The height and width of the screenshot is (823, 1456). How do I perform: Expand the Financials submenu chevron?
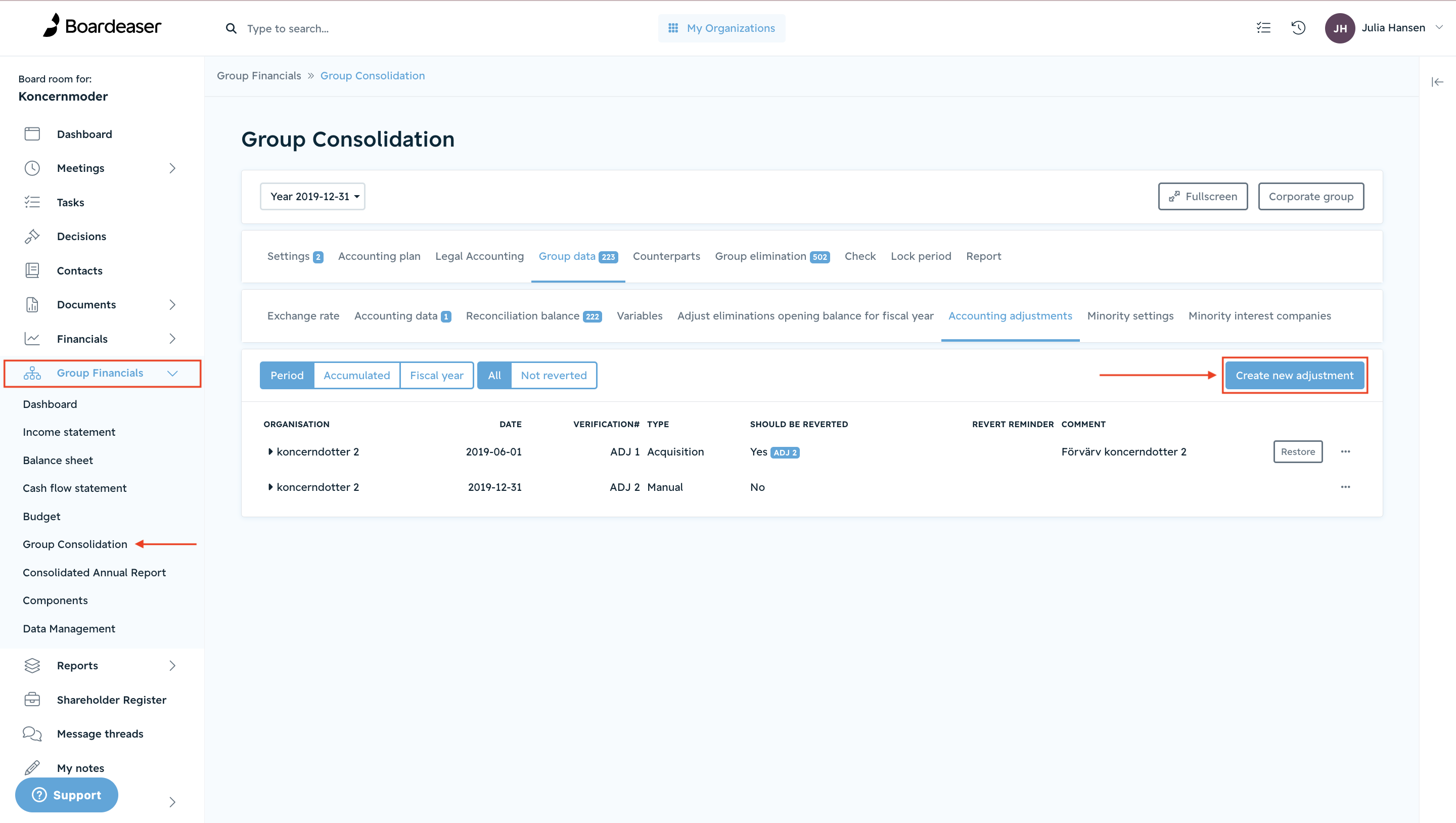click(x=172, y=339)
